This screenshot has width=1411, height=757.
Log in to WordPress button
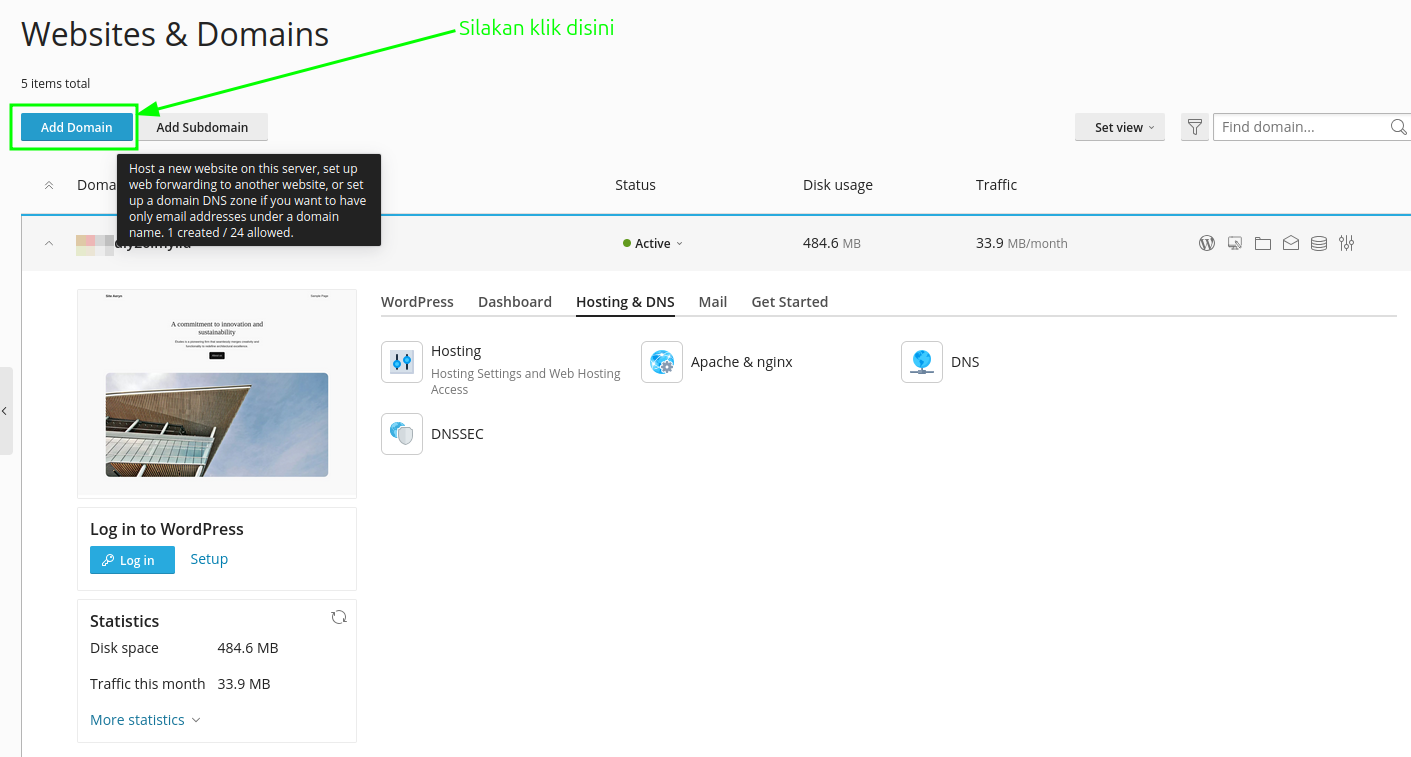[x=132, y=560]
